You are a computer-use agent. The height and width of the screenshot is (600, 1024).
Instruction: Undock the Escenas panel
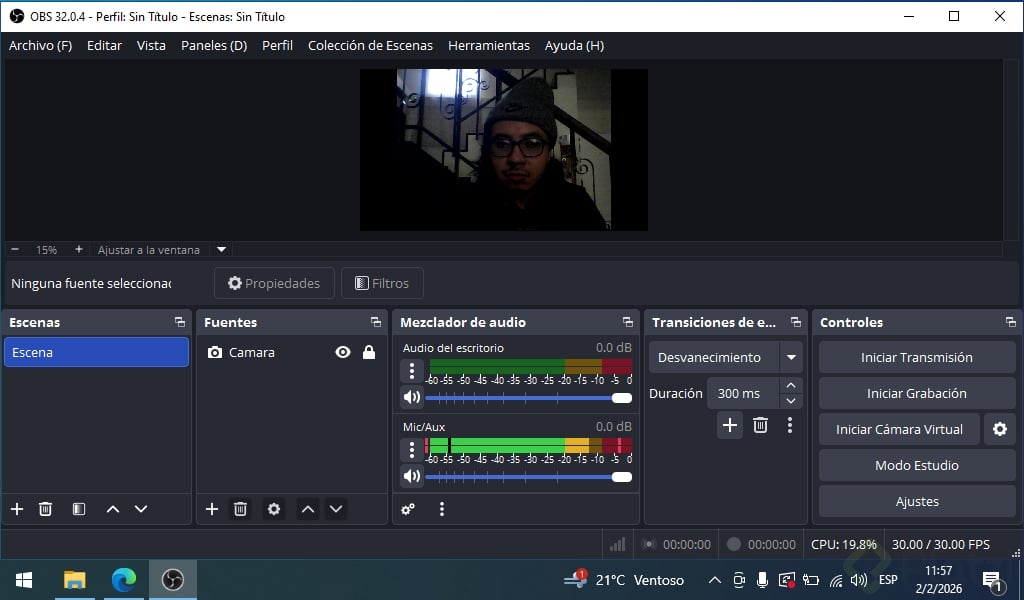tap(180, 322)
